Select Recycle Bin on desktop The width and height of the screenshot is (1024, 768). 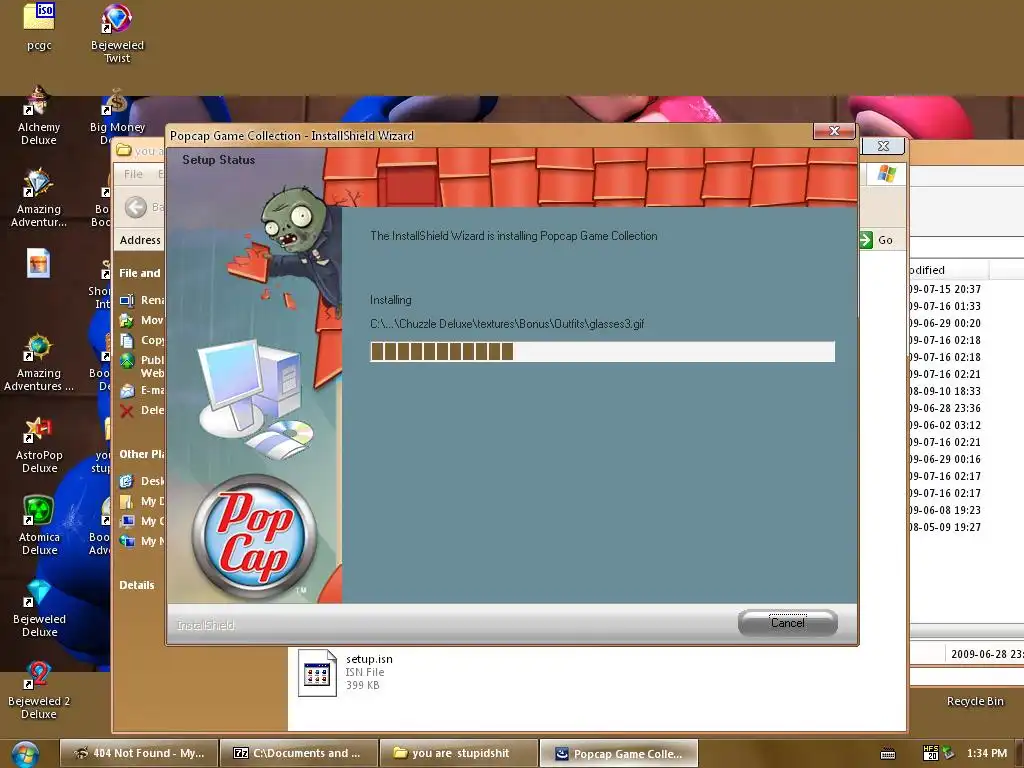pos(975,701)
